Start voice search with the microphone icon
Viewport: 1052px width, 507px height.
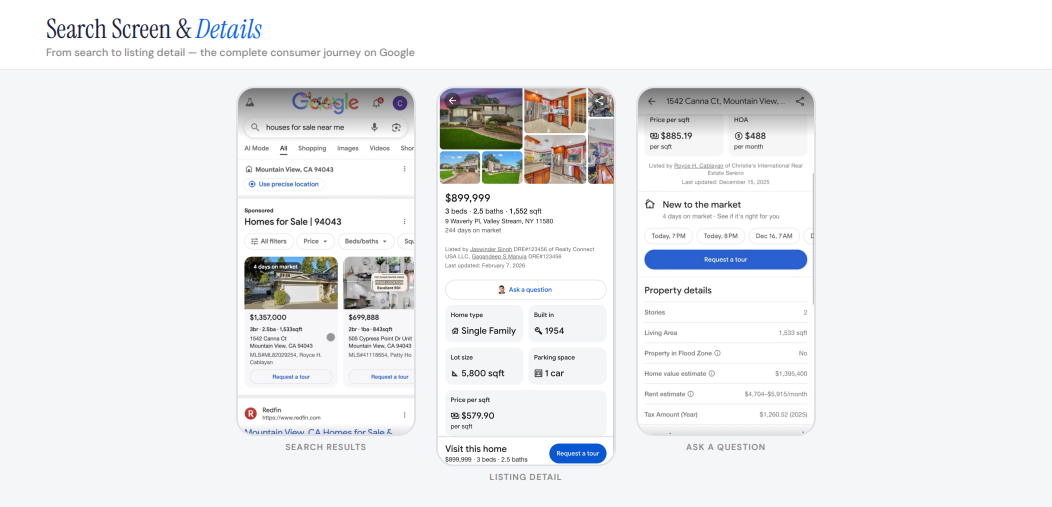coord(374,127)
